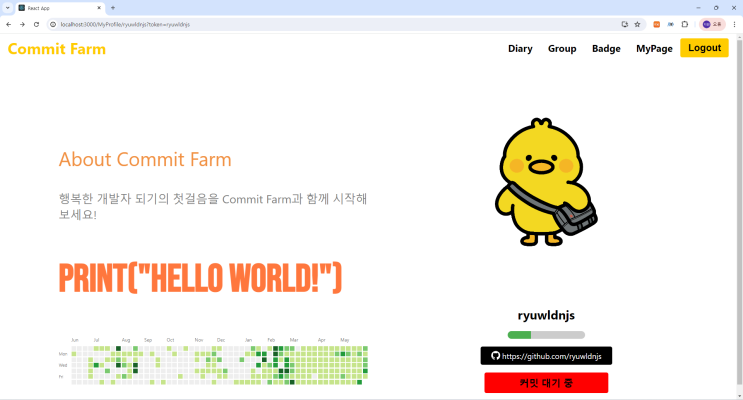Open the MyPage menu item
The image size is (743, 400).
(654, 48)
